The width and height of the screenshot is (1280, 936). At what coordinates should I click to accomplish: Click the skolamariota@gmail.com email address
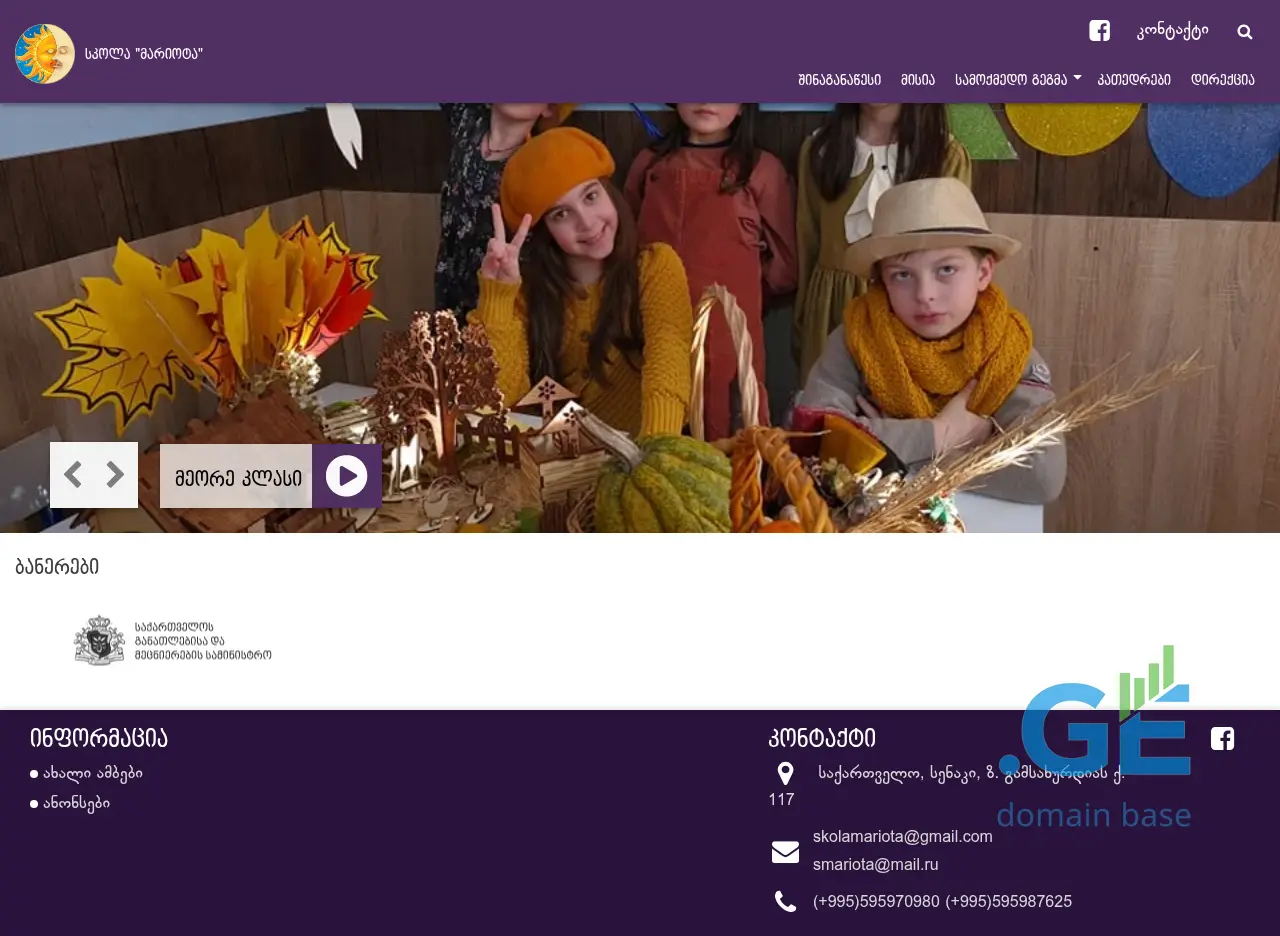(x=902, y=836)
